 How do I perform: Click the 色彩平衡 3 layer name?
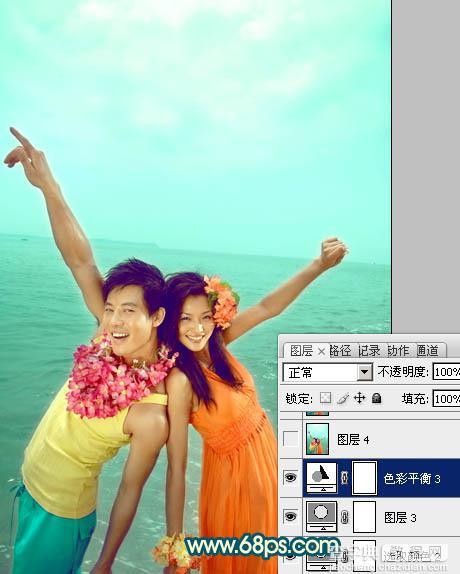[412, 478]
